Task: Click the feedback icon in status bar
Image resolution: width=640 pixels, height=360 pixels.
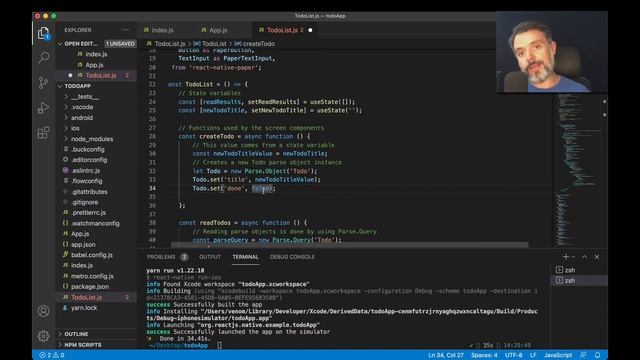Action: 583,355
